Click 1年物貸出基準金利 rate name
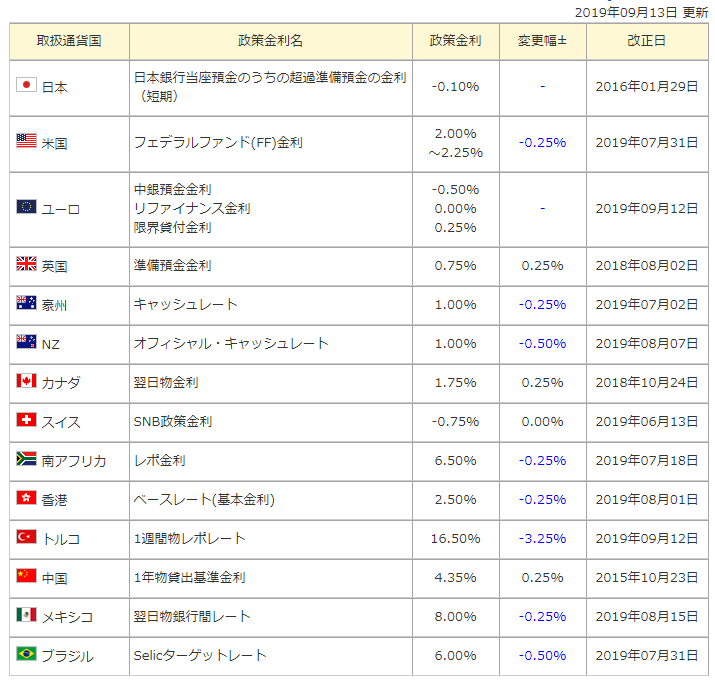 (189, 577)
